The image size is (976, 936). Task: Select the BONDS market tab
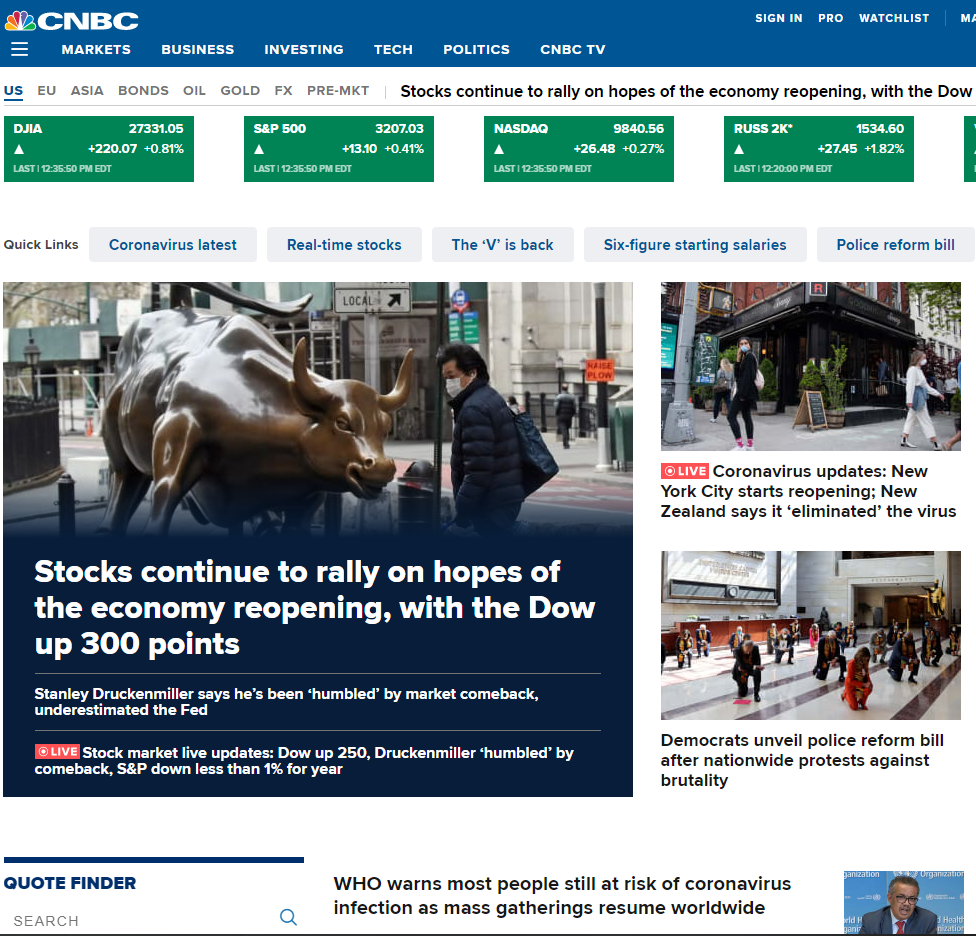tap(143, 91)
